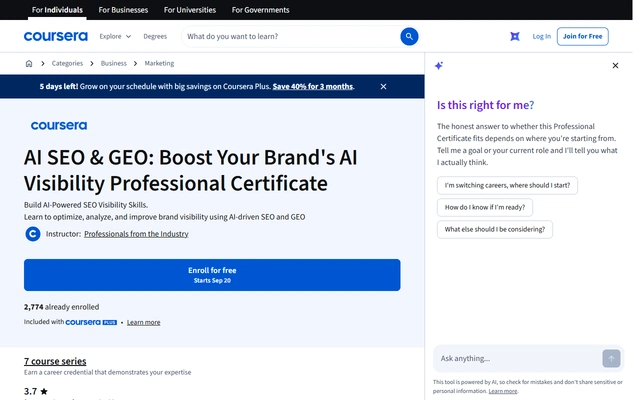Click the blue search magnifier button
640x400 pixels.
[409, 36]
